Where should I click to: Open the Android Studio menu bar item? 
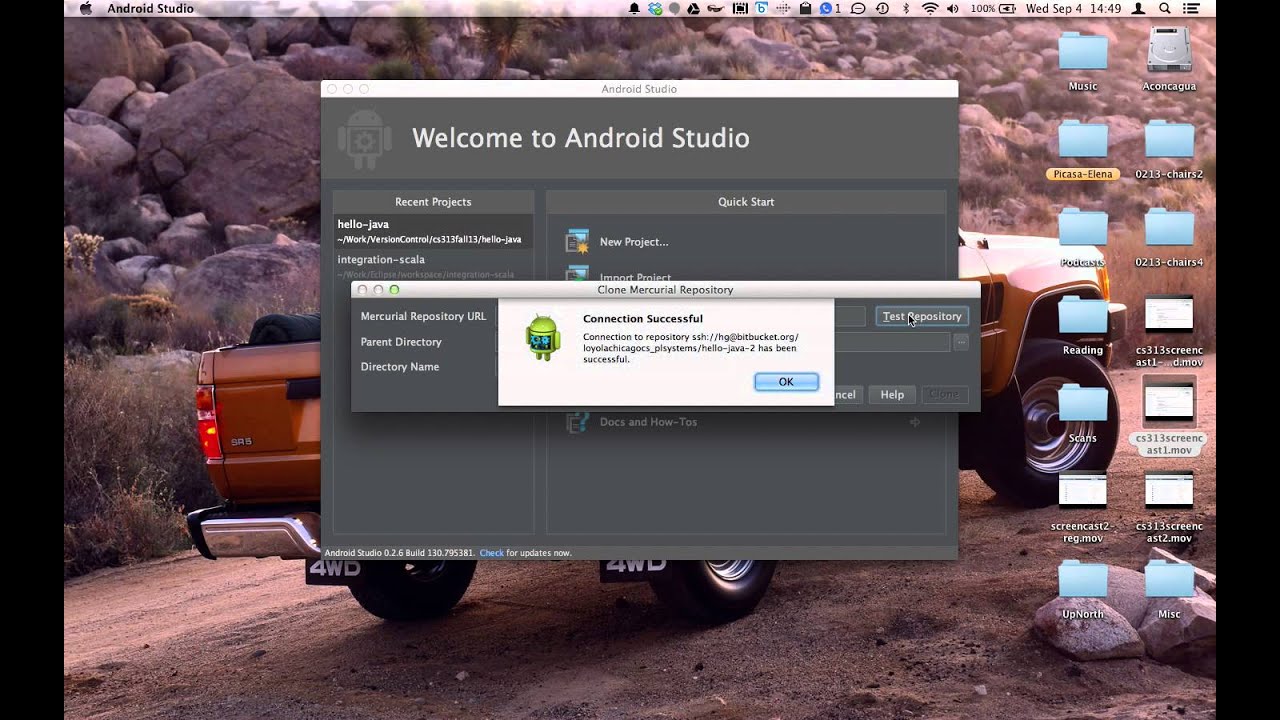[150, 9]
